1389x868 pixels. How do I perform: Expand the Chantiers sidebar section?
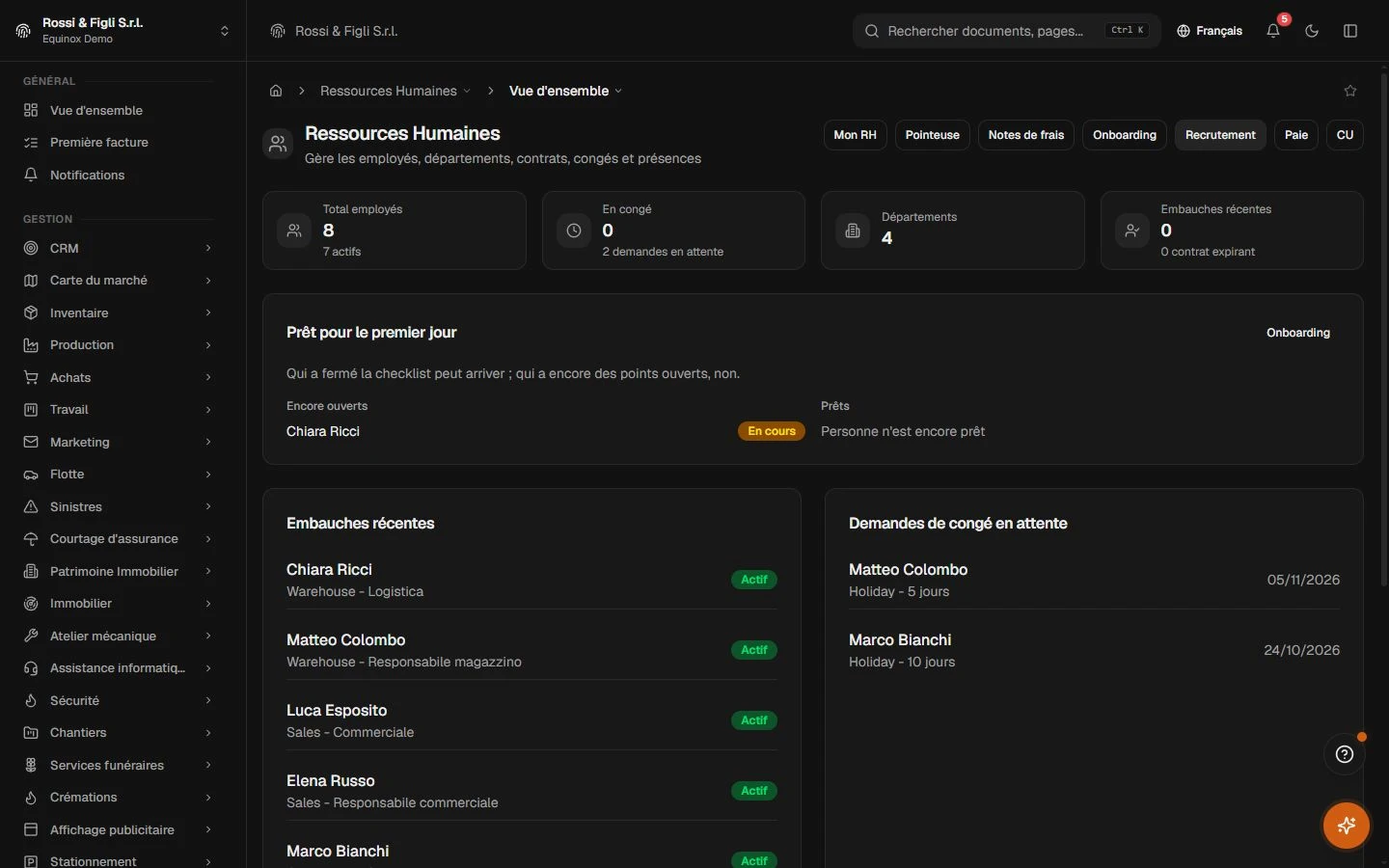pyautogui.click(x=208, y=733)
